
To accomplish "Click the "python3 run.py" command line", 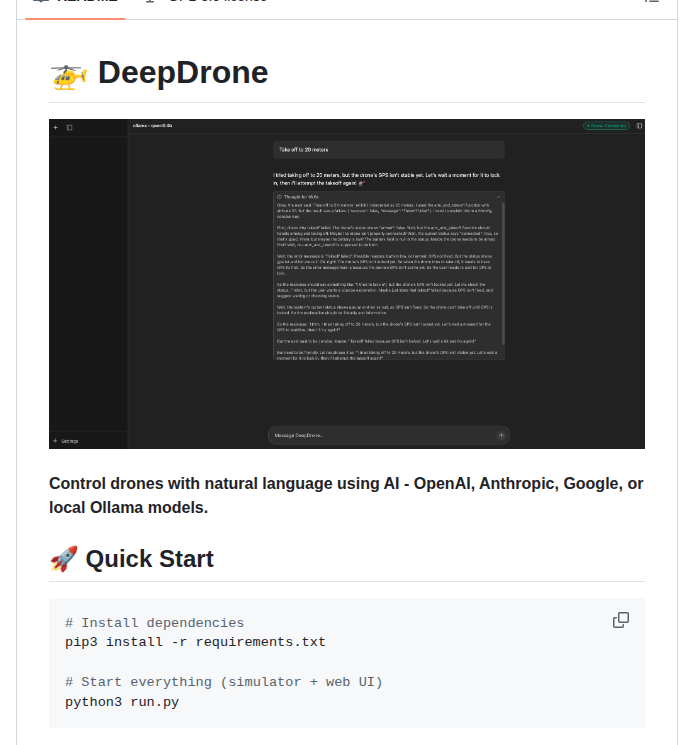I will coord(122,702).
